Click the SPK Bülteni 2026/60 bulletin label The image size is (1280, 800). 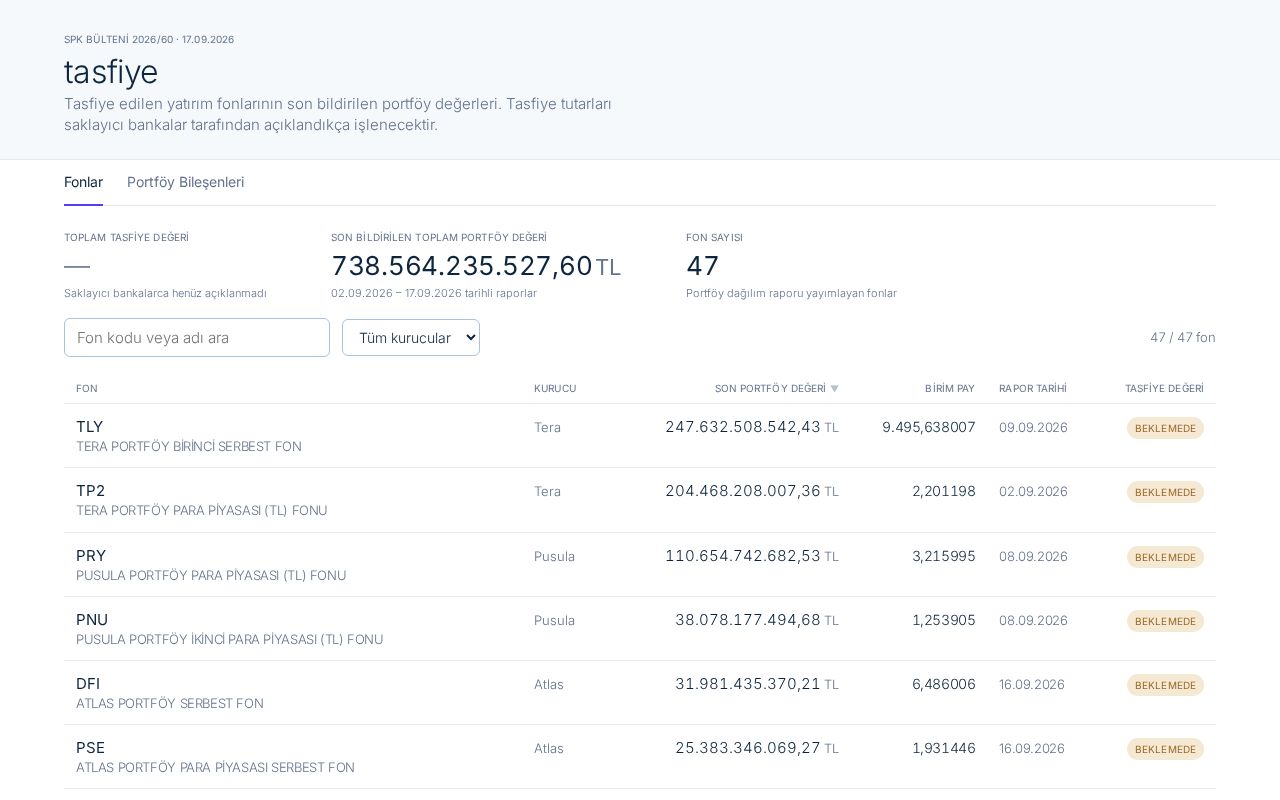pyautogui.click(x=149, y=40)
